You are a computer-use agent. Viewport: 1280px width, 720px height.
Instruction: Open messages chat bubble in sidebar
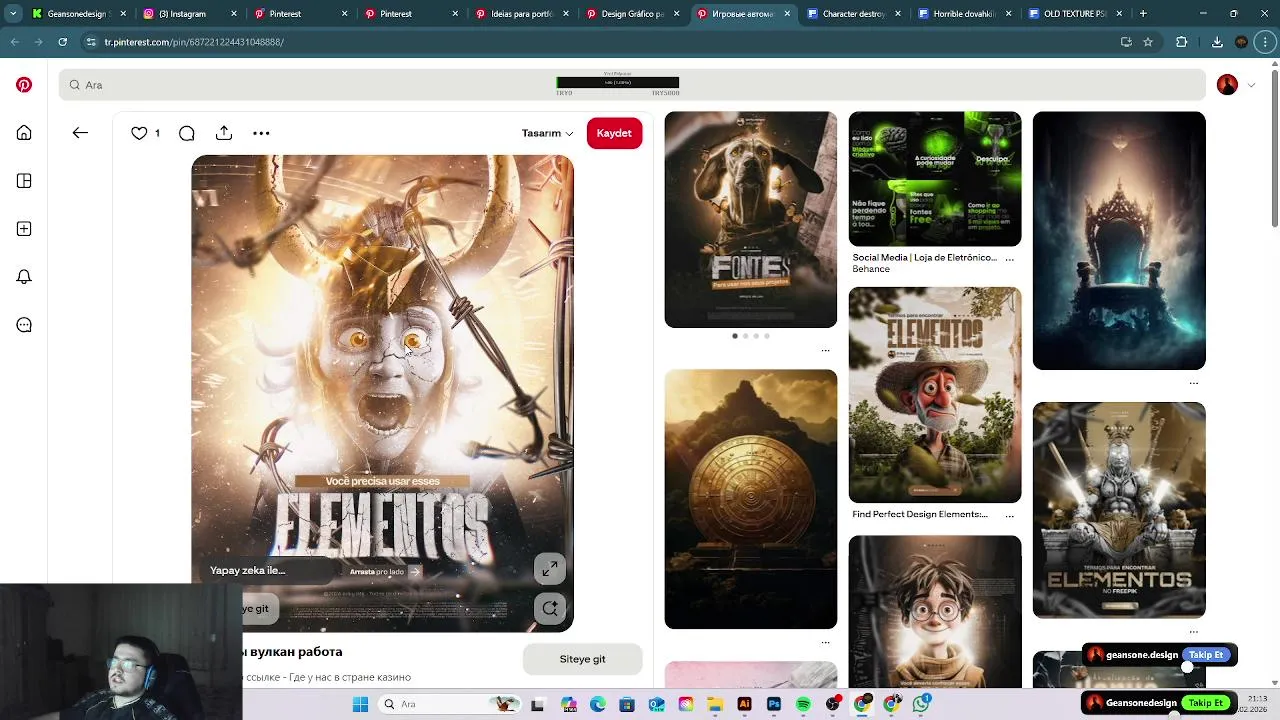pos(24,325)
